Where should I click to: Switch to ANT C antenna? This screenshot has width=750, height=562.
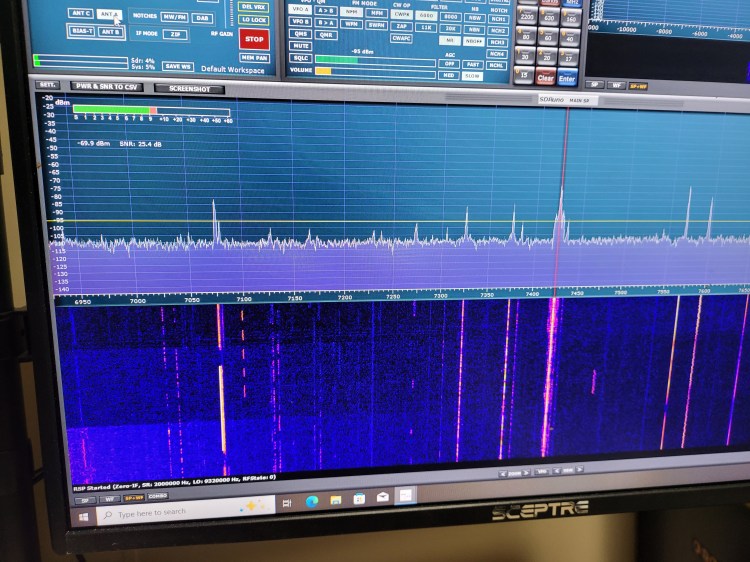[x=80, y=13]
